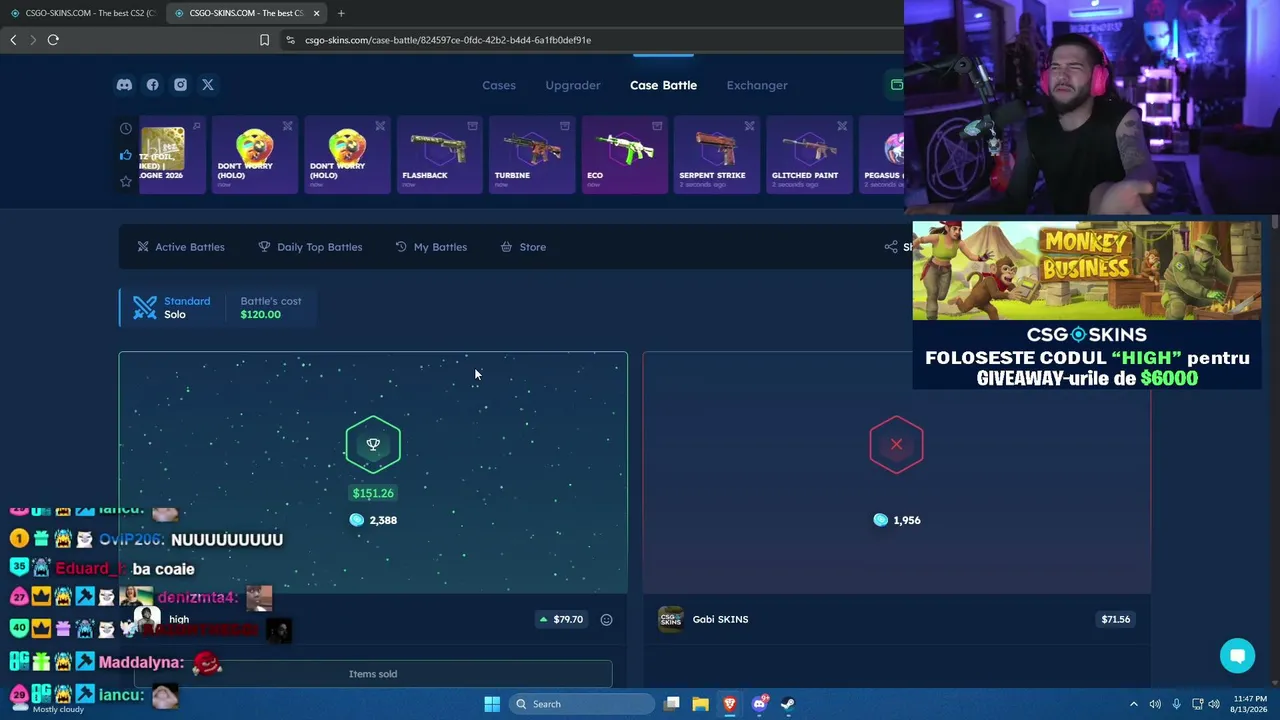Click the 2,388 points value
The width and height of the screenshot is (1280, 720).
[x=373, y=520]
